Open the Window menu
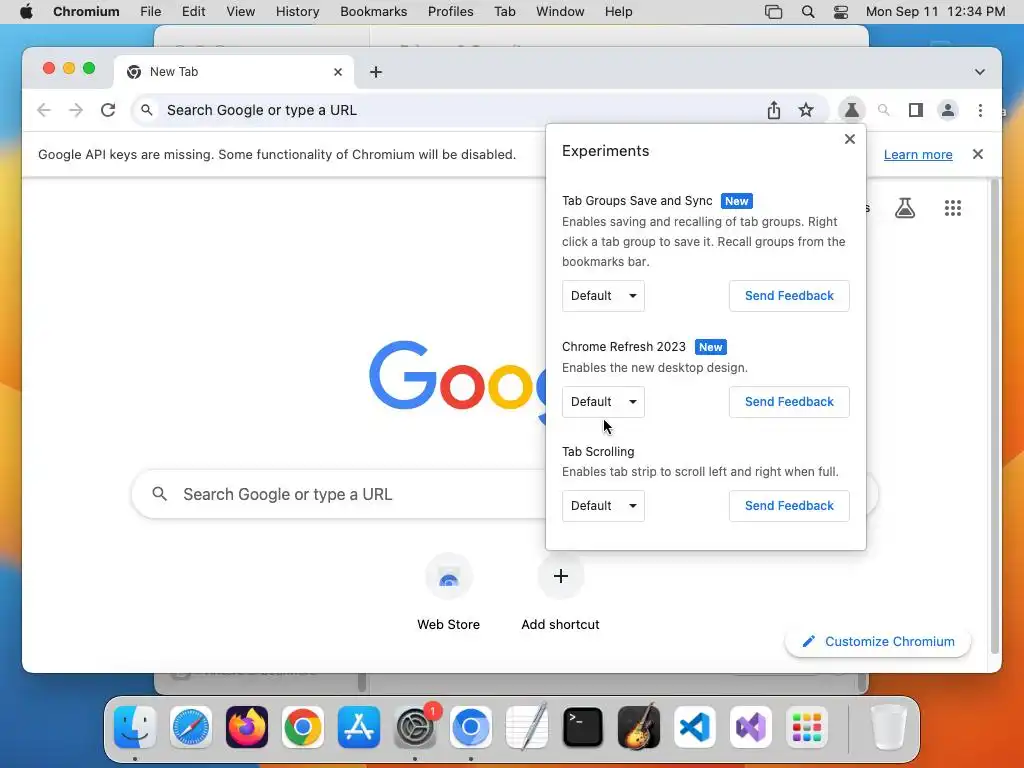This screenshot has height=768, width=1024. [x=560, y=12]
